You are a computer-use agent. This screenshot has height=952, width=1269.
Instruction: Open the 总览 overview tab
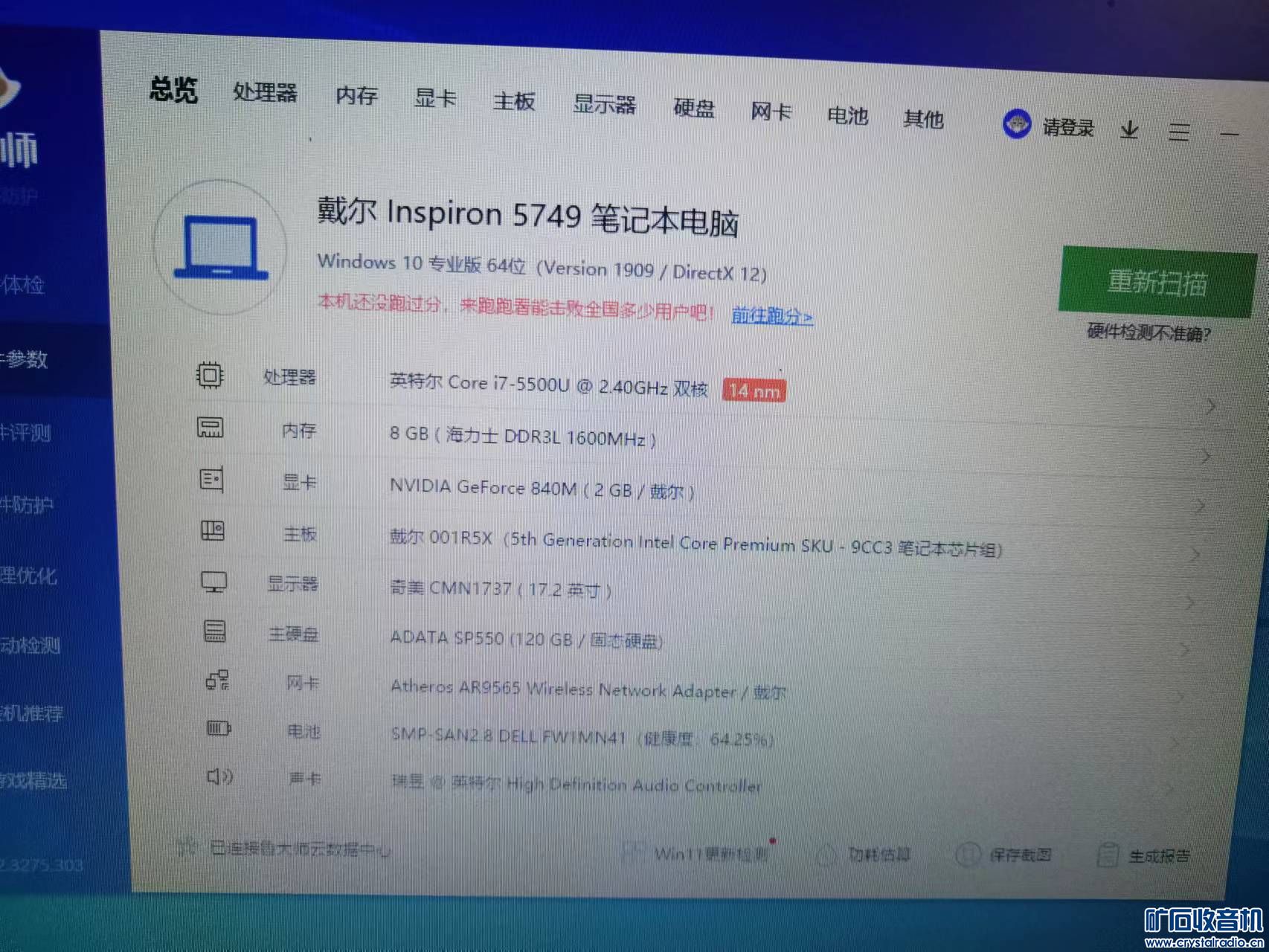point(173,89)
